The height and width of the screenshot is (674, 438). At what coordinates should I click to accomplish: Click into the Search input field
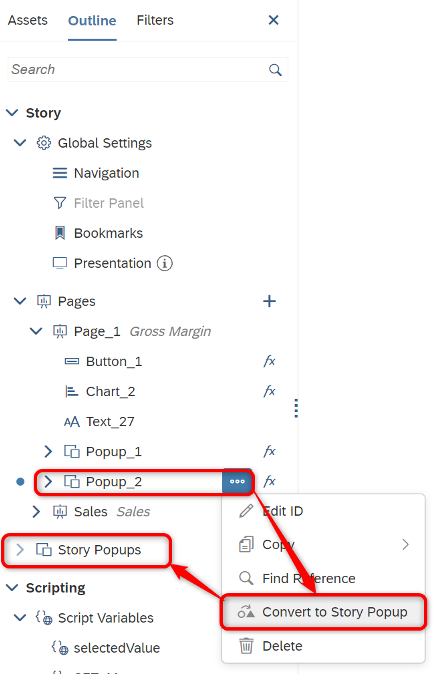138,70
